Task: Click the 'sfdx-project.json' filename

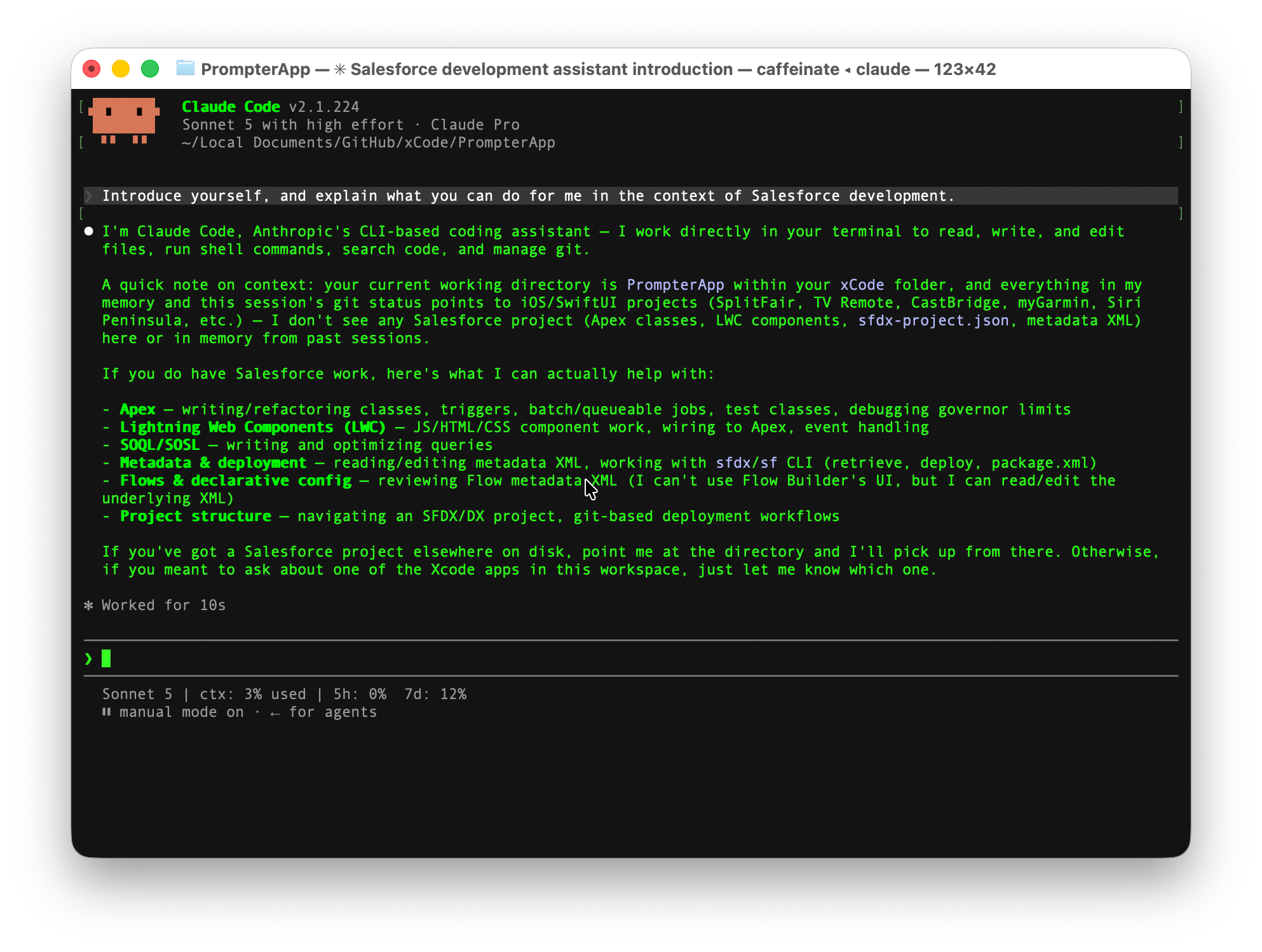Action: (x=933, y=320)
